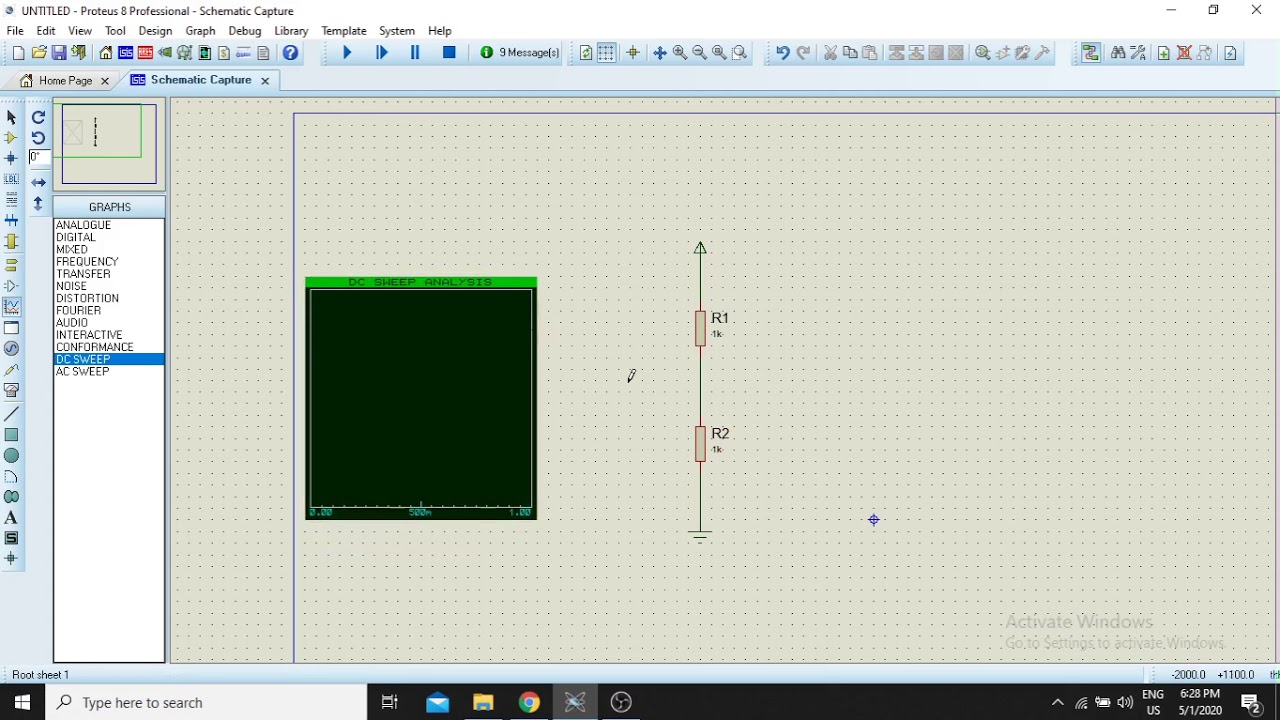
Task: Open File Explorer from the taskbar
Action: (x=483, y=702)
